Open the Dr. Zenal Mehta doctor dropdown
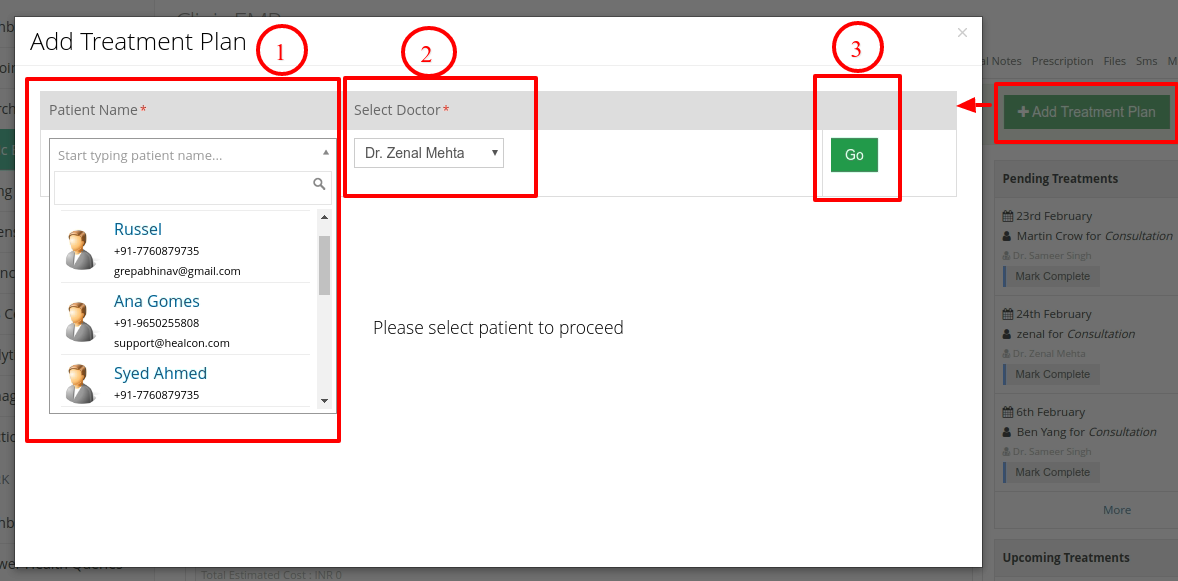 coord(429,153)
